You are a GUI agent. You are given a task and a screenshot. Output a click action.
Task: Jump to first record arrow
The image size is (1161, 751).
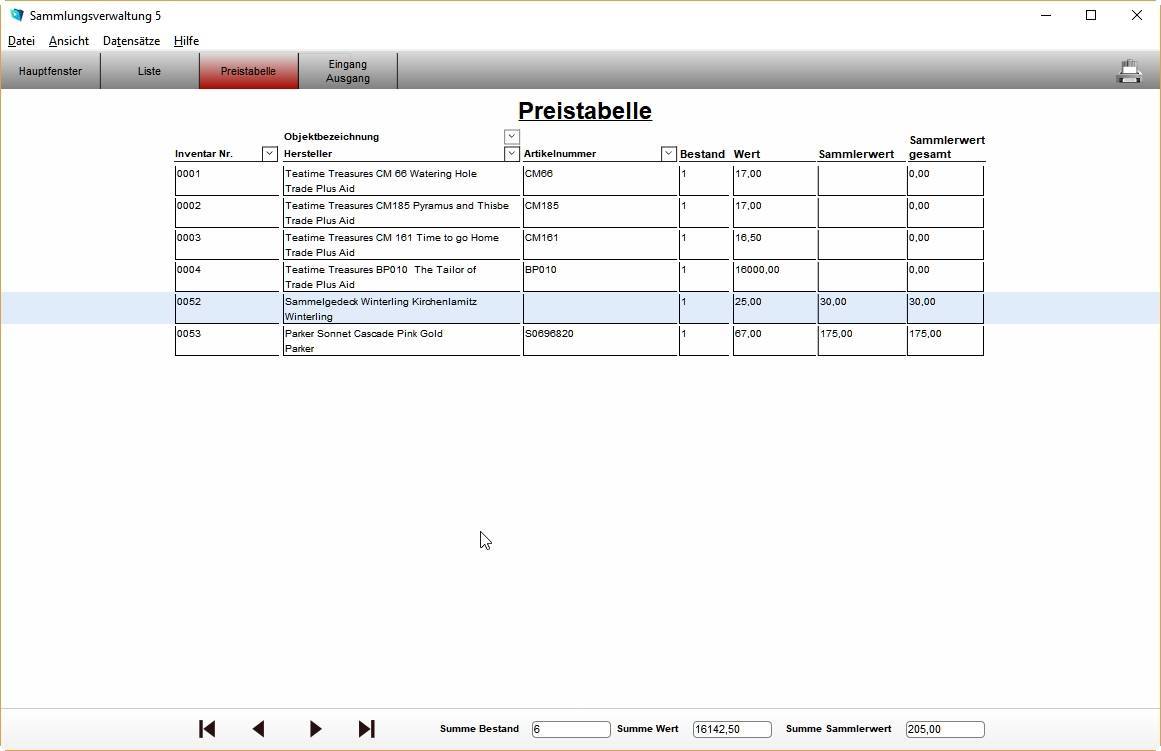[x=207, y=729]
